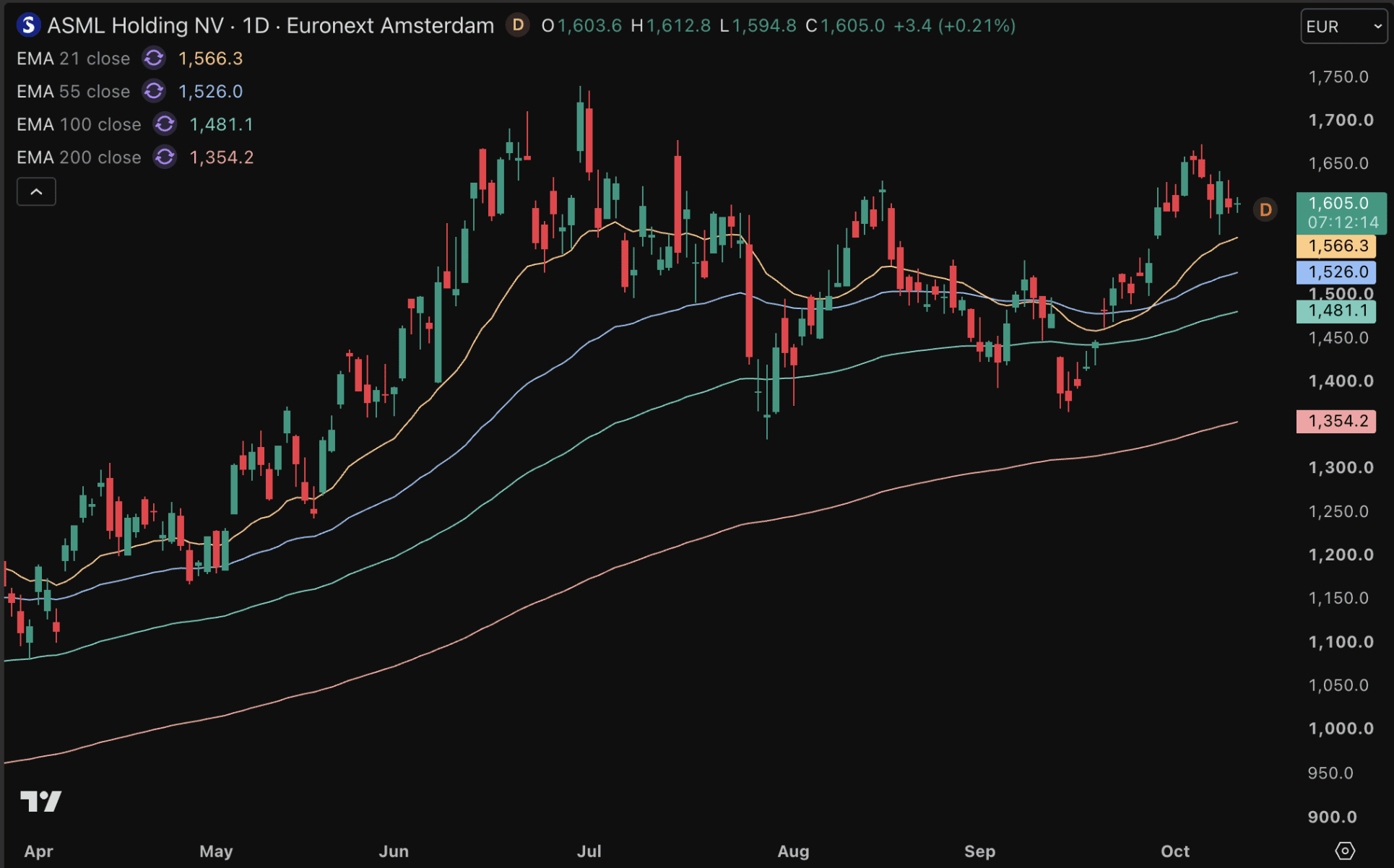Click the open price value 1,603.6
This screenshot has width=1394, height=868.
[589, 26]
